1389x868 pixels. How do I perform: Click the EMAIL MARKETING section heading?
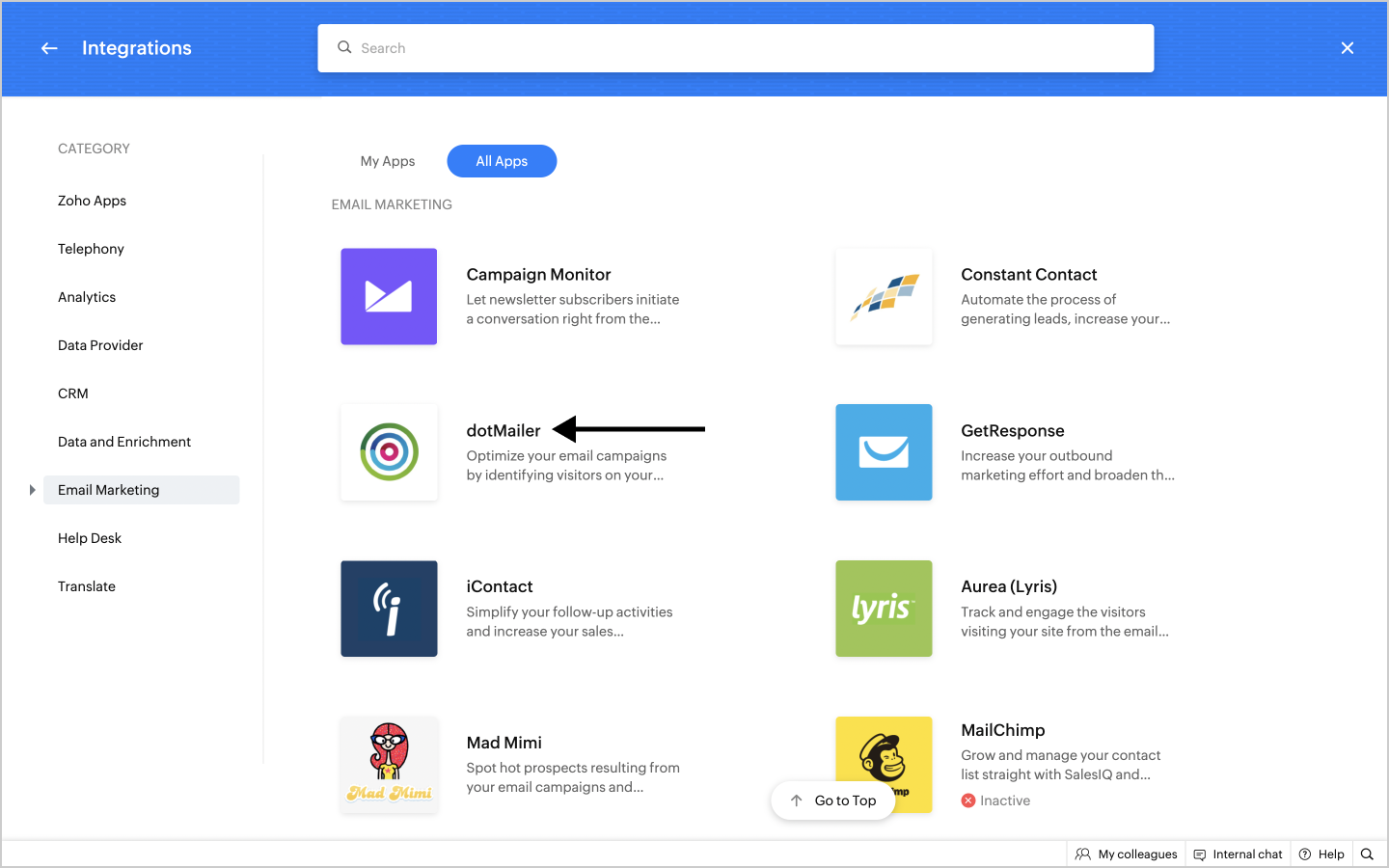tap(392, 204)
